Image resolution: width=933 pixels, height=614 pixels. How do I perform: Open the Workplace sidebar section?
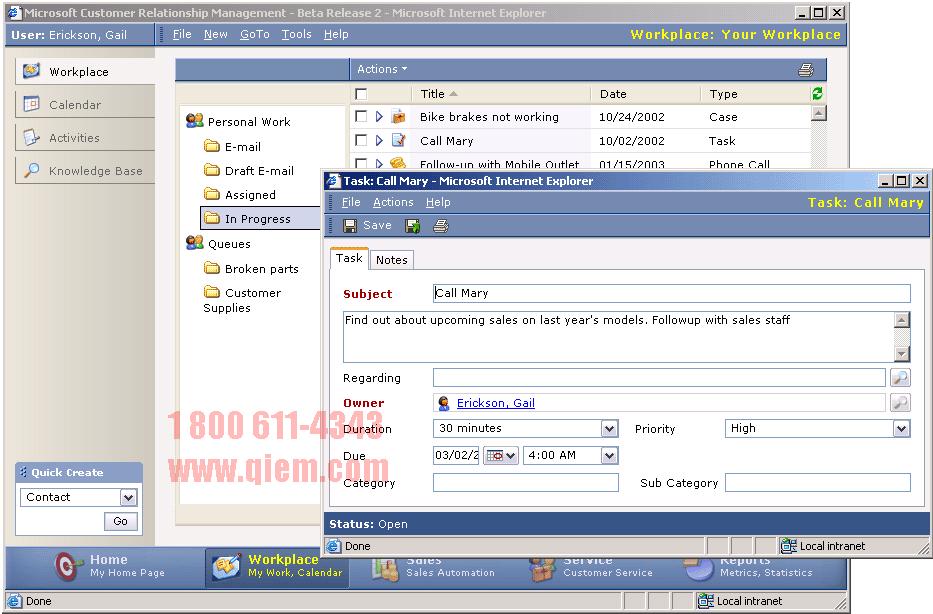pyautogui.click(x=85, y=71)
